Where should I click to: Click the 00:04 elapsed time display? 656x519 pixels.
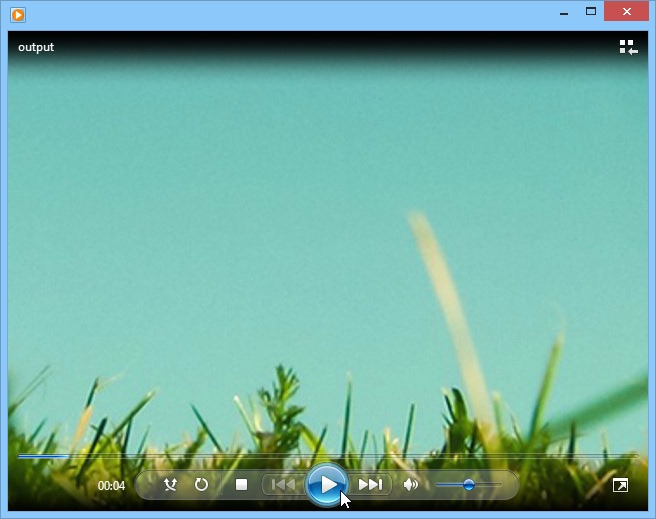(111, 486)
